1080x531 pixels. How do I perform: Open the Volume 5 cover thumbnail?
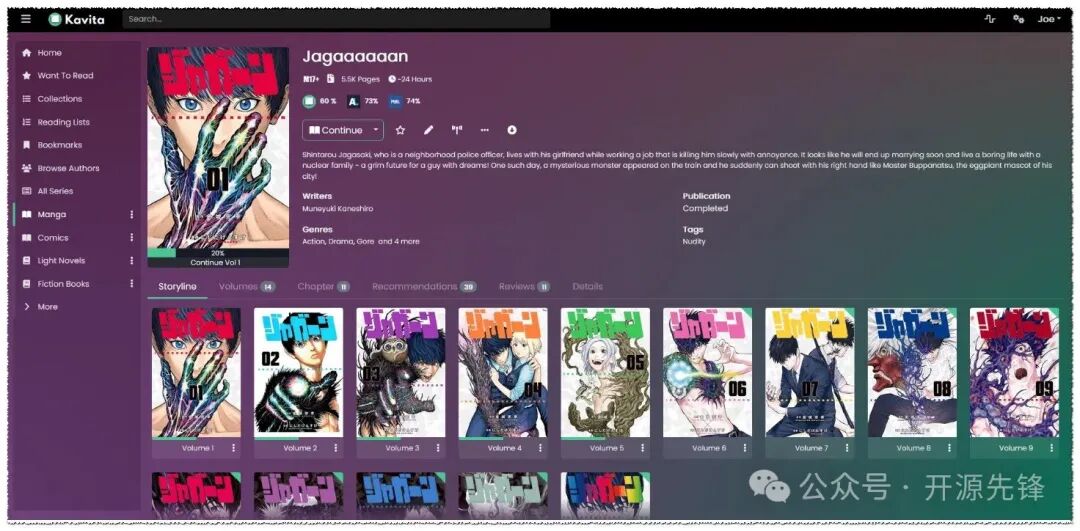[x=605, y=373]
